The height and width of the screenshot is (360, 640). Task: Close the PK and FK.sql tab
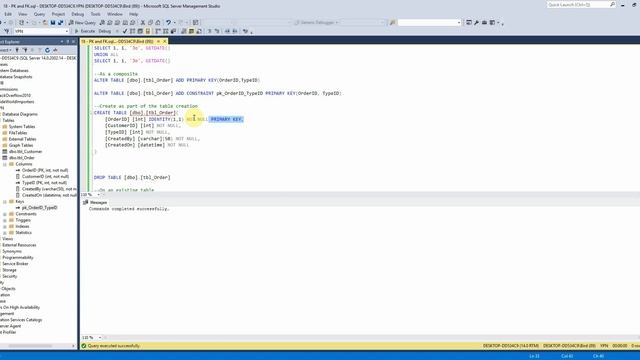pos(165,41)
